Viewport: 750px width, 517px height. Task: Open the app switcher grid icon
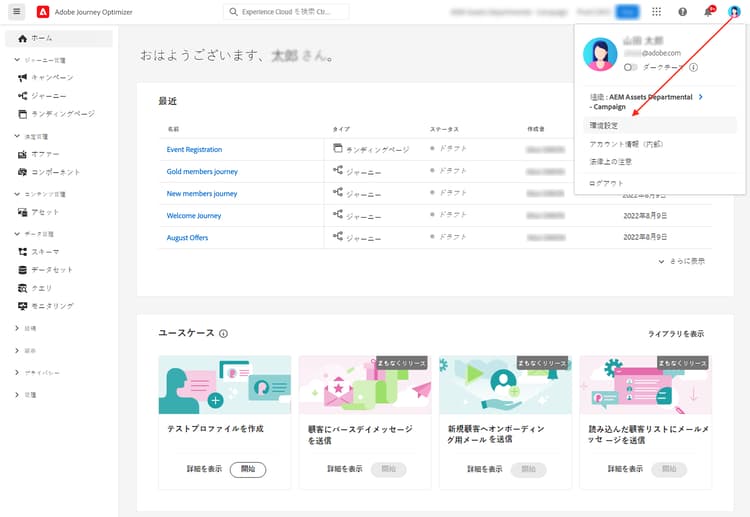pyautogui.click(x=656, y=11)
